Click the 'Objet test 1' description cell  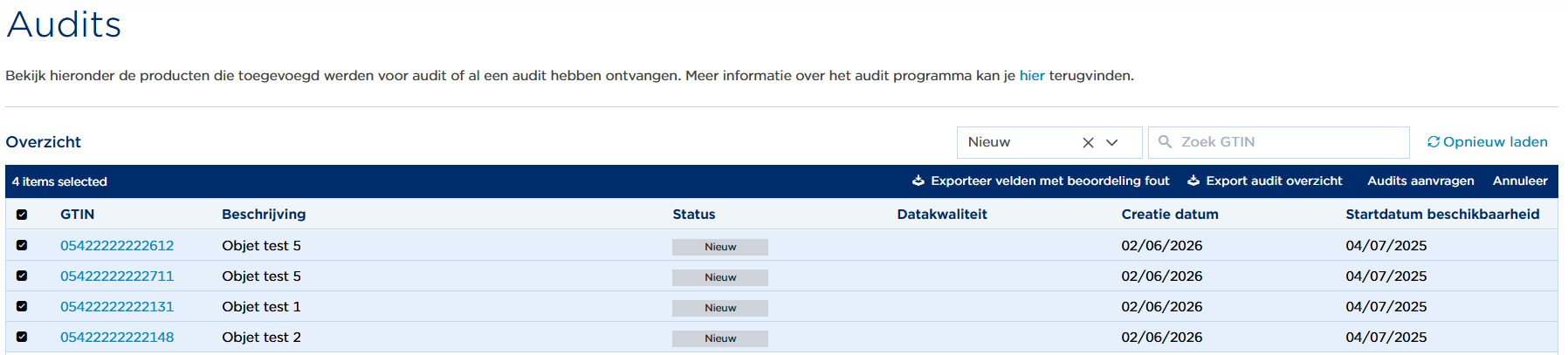click(x=261, y=307)
